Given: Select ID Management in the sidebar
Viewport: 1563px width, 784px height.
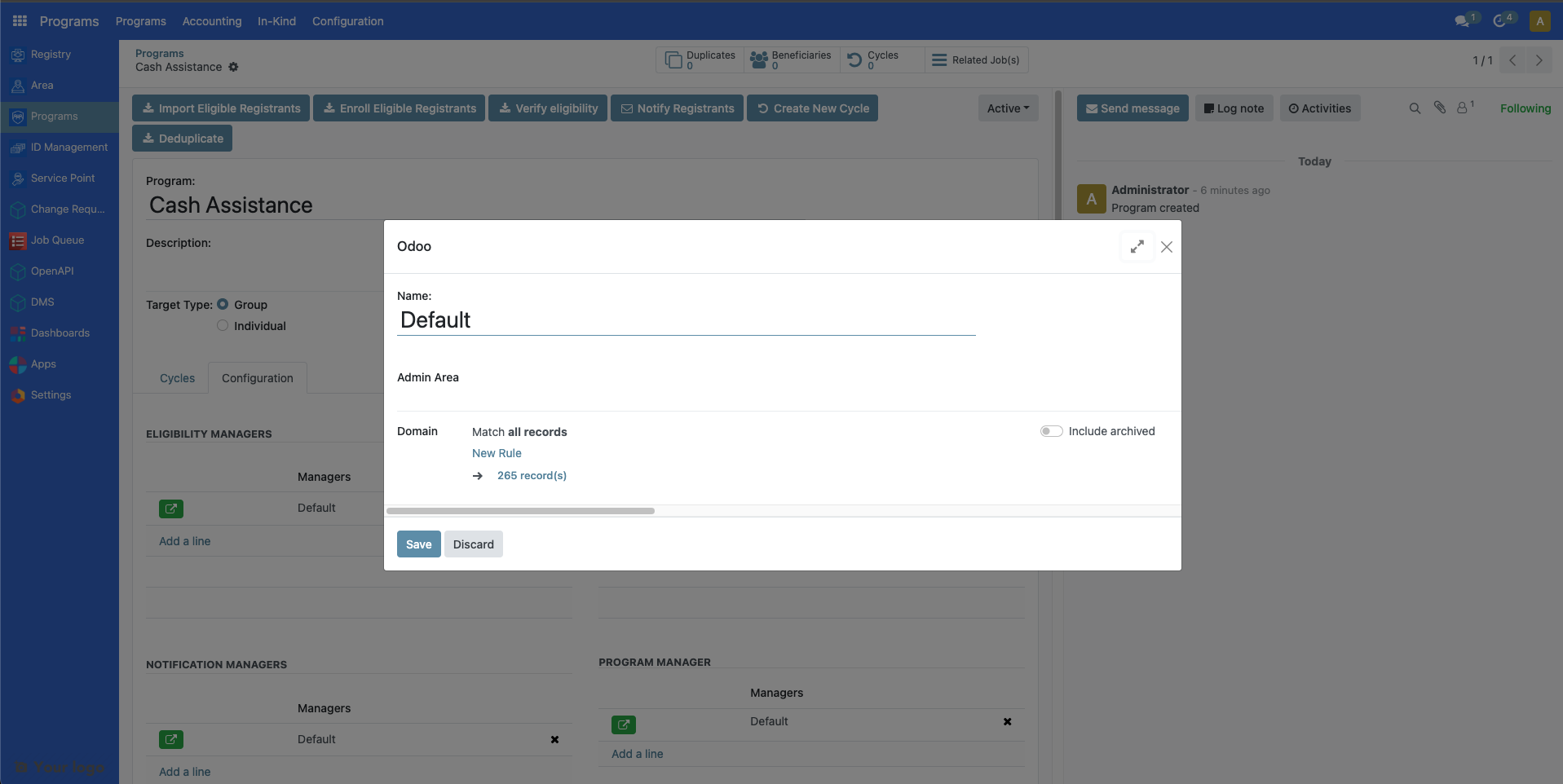Looking at the screenshot, I should tap(69, 148).
